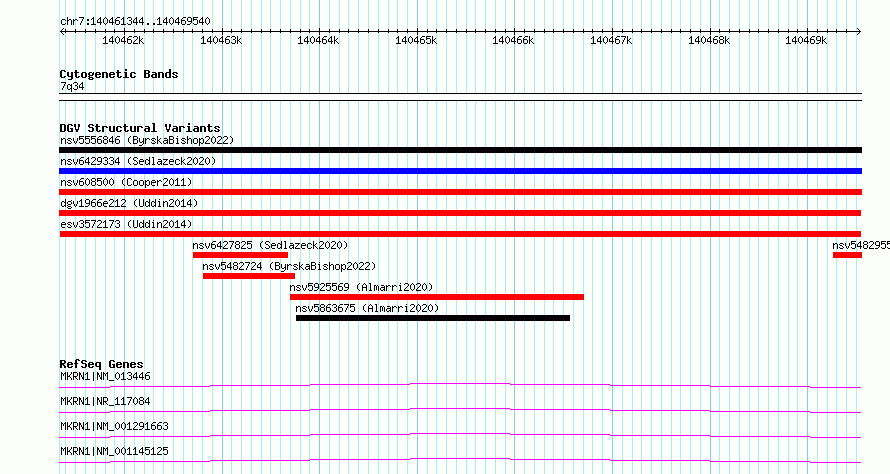
Task: Click the black nsv5556846 variant bar
Action: pos(460,150)
